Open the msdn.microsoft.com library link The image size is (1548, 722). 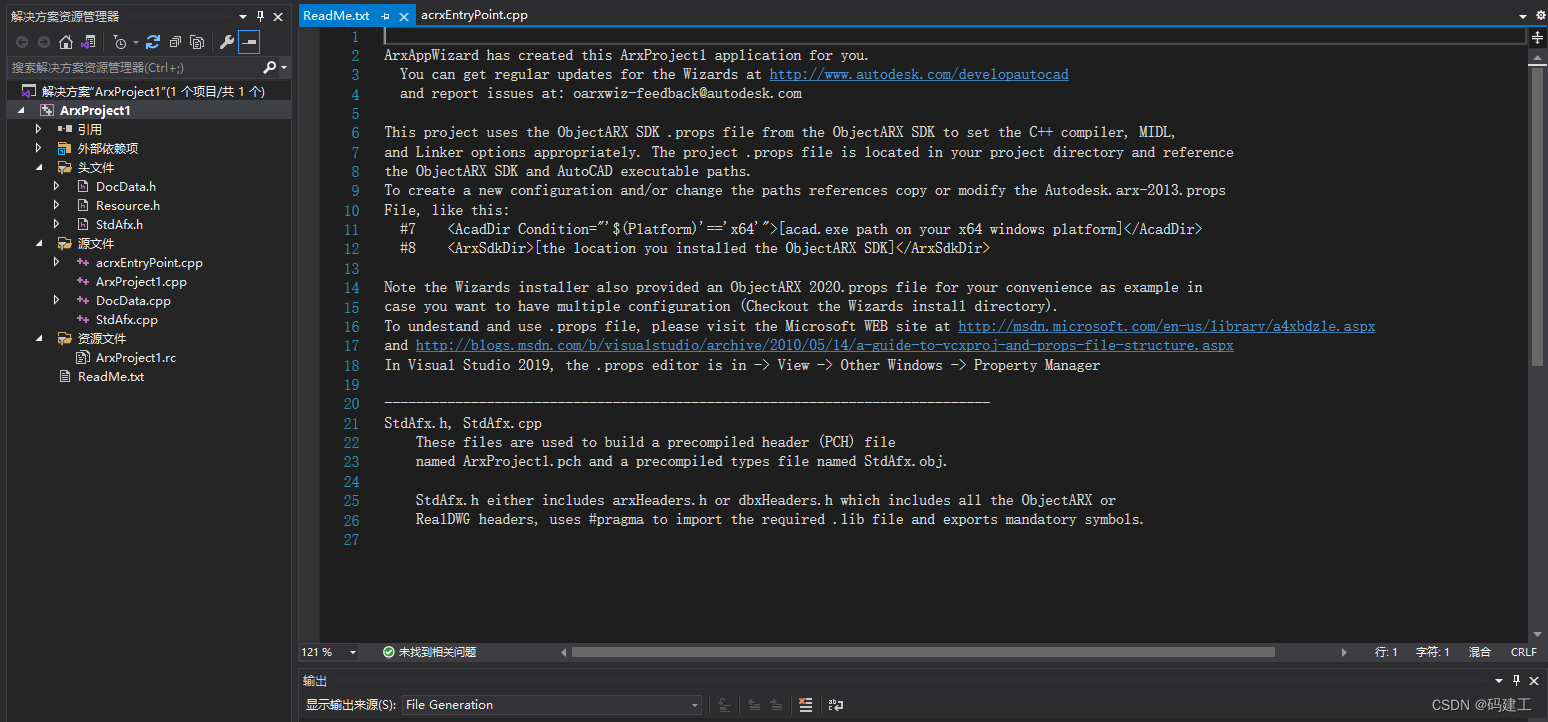coord(1166,326)
